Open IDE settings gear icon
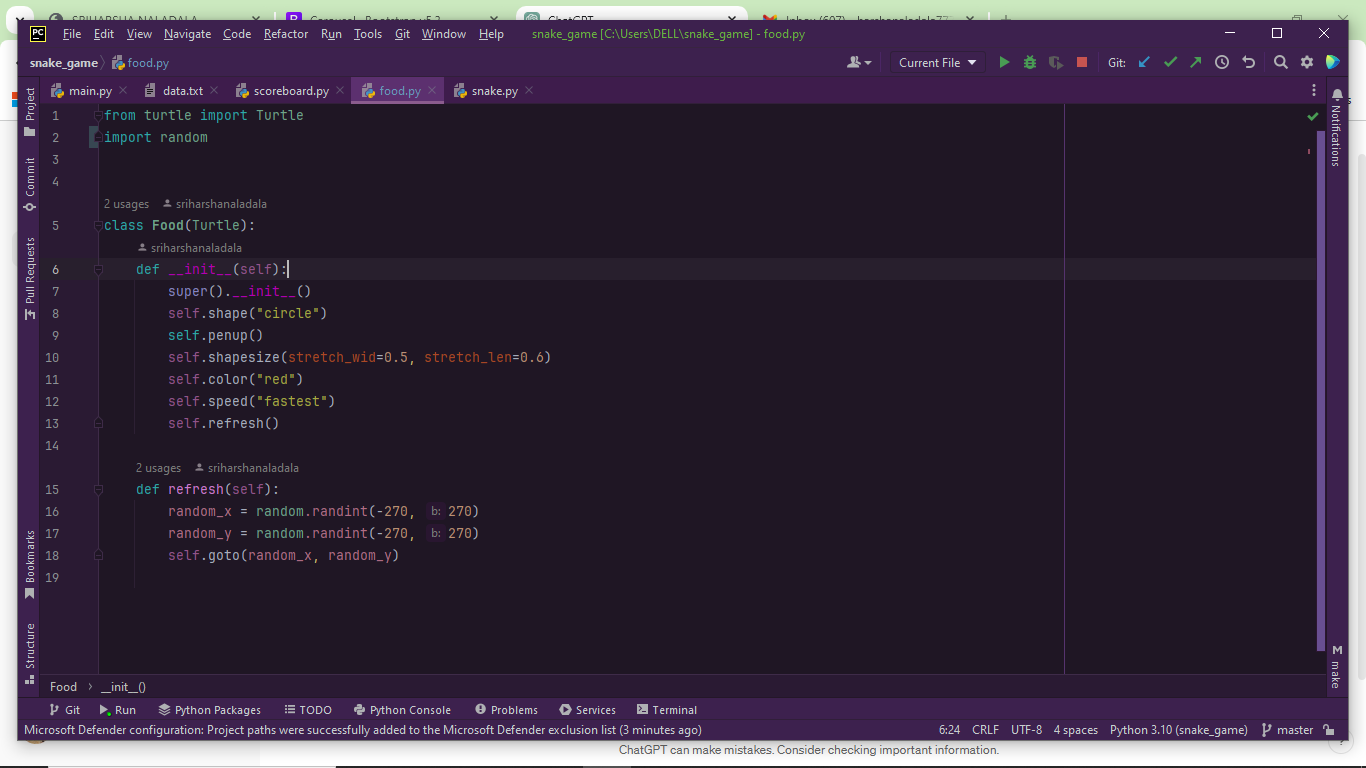The width and height of the screenshot is (1366, 768). (1306, 62)
